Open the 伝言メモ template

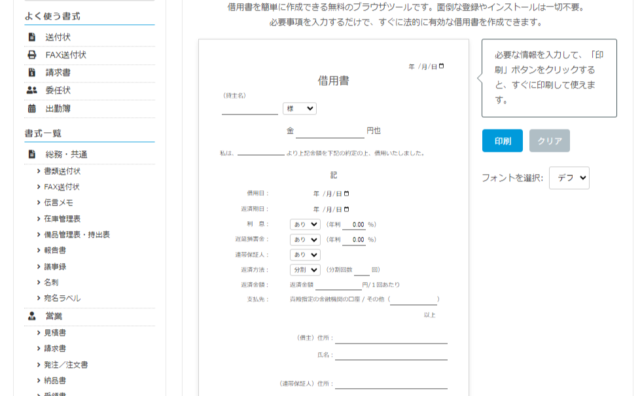point(58,202)
